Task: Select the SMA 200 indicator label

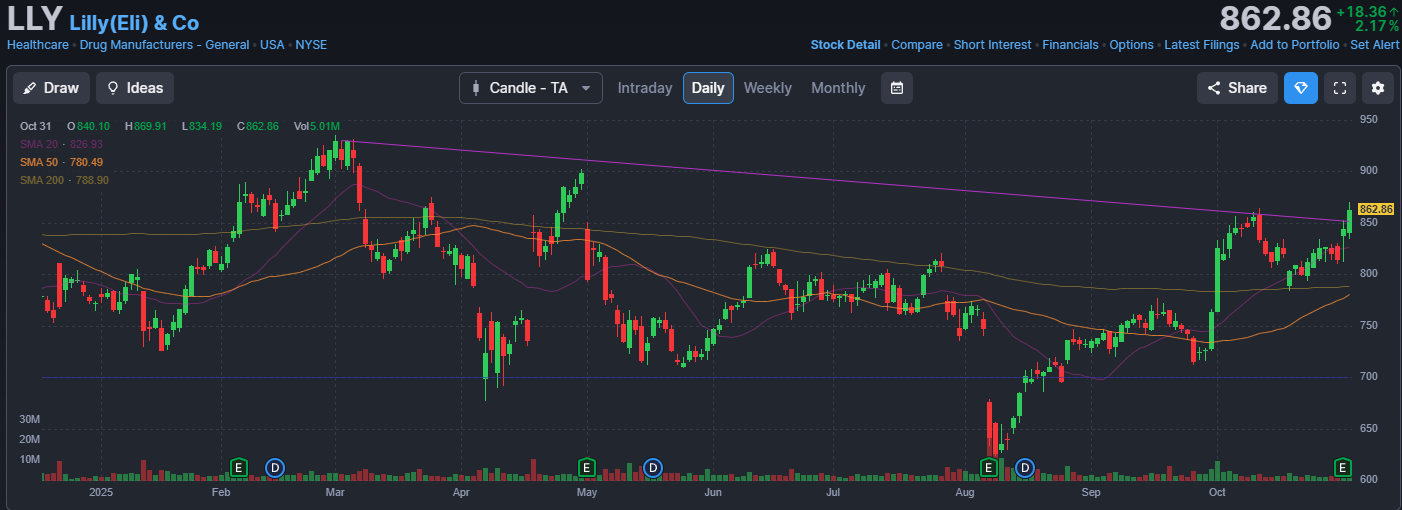Action: coord(65,180)
